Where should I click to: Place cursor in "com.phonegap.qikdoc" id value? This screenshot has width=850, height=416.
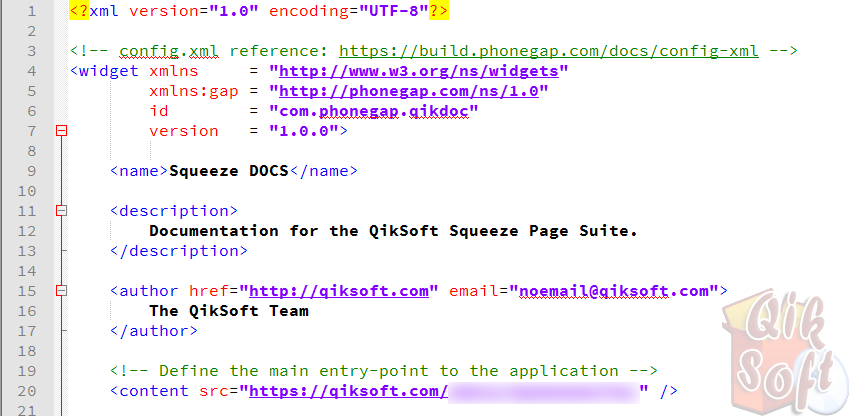coord(374,111)
